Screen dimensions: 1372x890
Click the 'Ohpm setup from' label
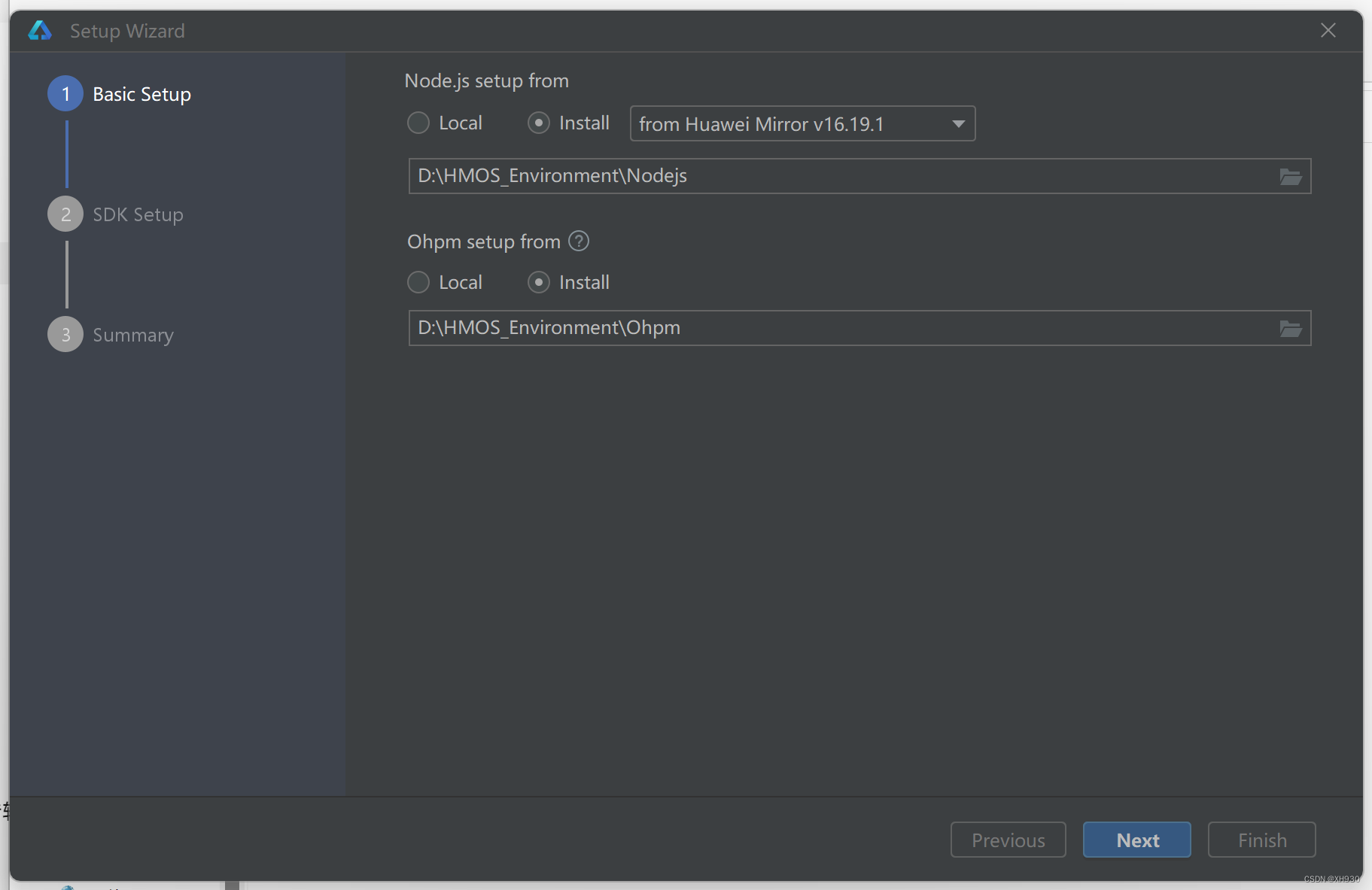484,241
